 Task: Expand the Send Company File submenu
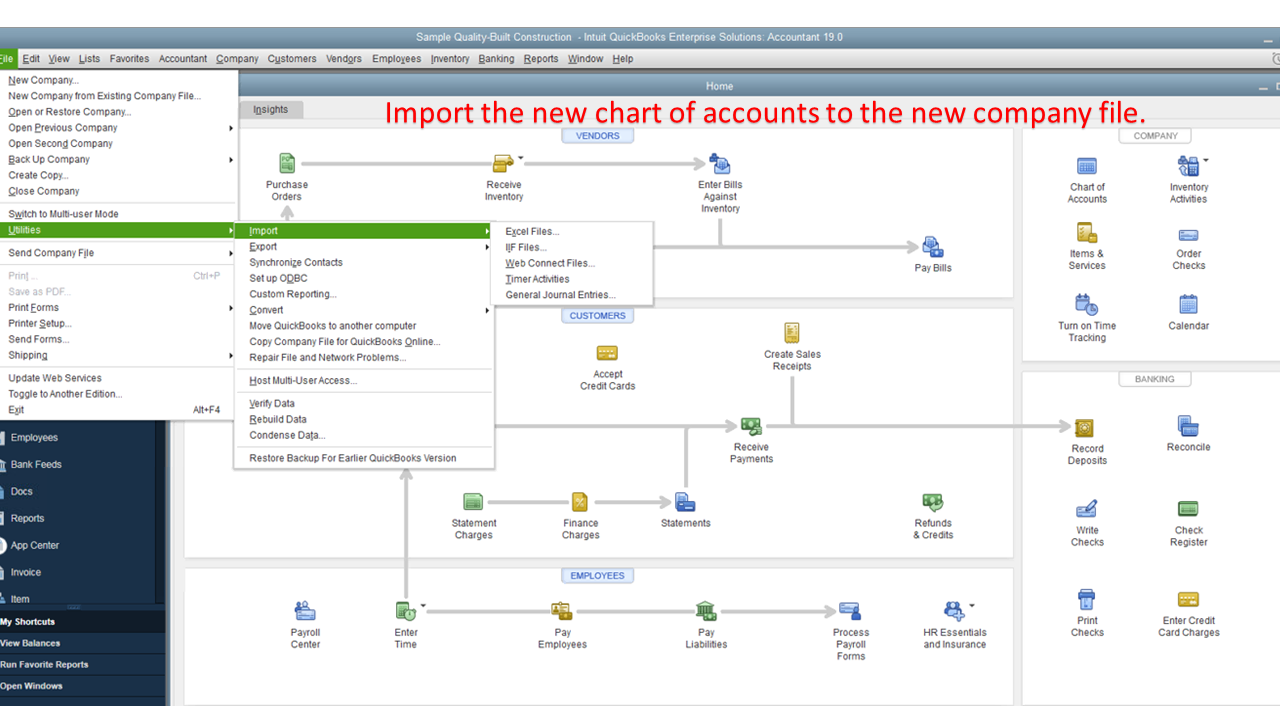tap(119, 253)
